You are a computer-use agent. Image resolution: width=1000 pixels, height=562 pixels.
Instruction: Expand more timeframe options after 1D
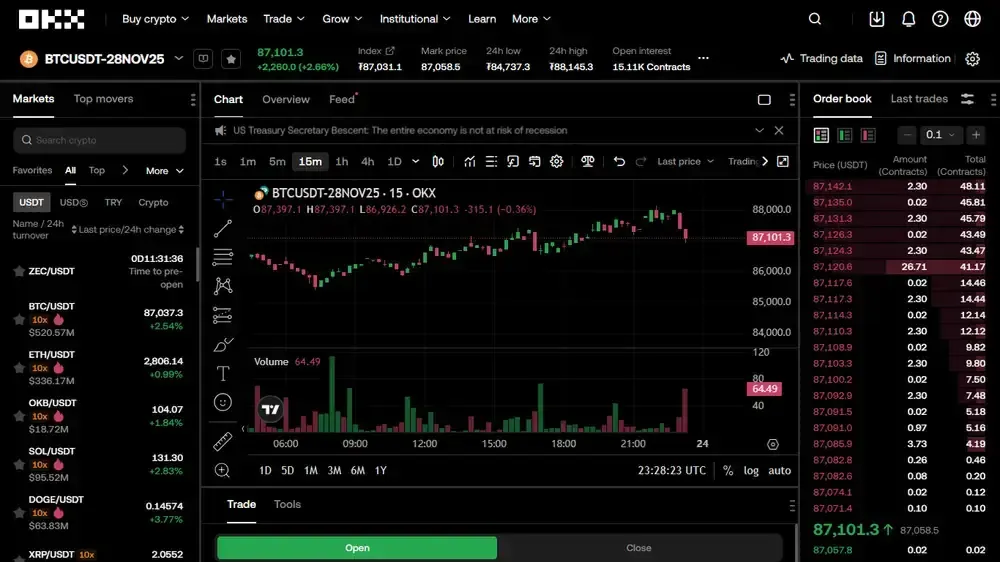[415, 161]
